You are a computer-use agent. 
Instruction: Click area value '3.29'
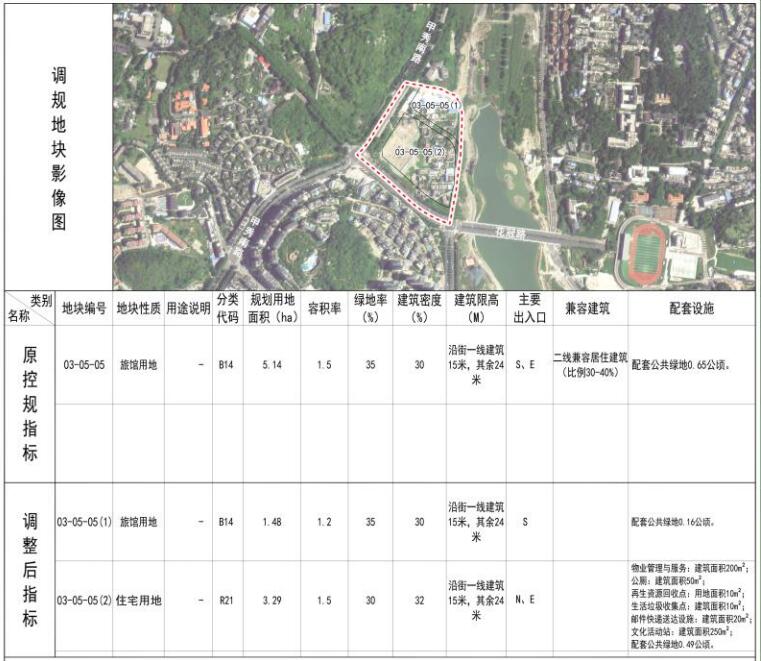click(272, 600)
